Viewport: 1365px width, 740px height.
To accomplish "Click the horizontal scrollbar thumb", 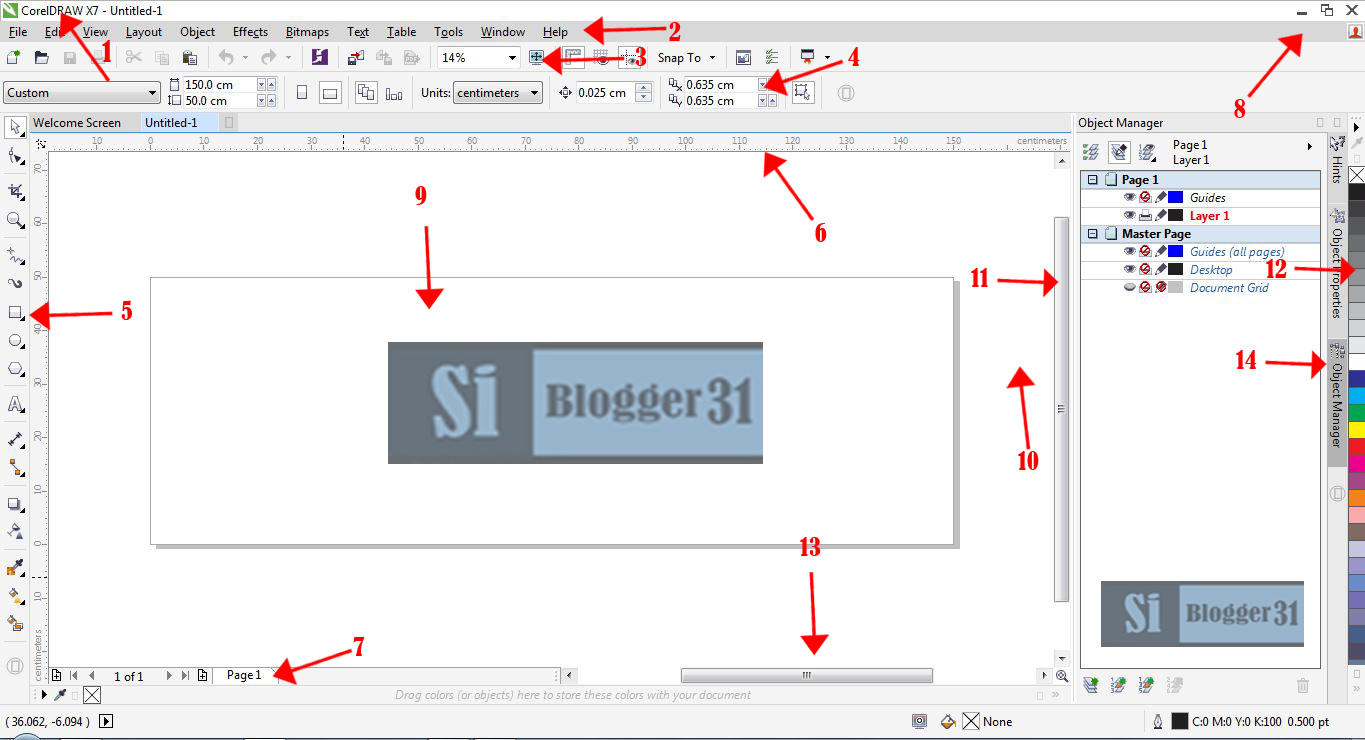I will pyautogui.click(x=807, y=676).
